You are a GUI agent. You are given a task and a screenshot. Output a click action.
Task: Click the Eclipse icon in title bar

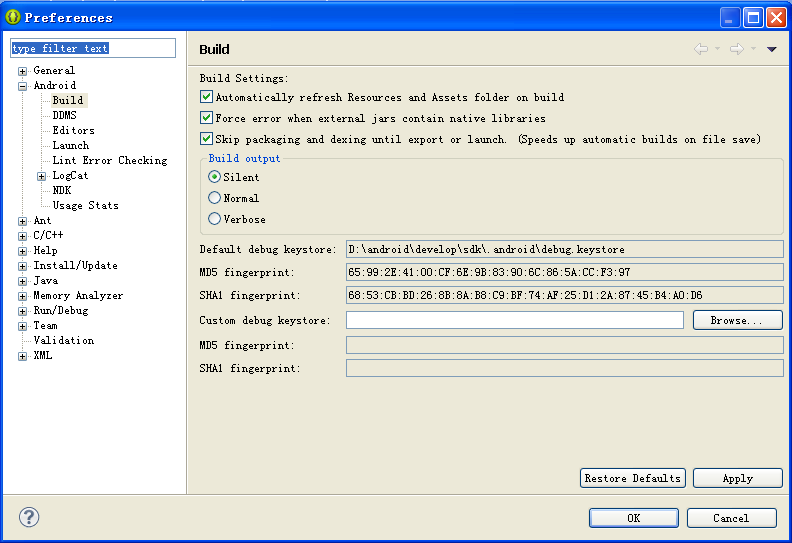pos(12,17)
